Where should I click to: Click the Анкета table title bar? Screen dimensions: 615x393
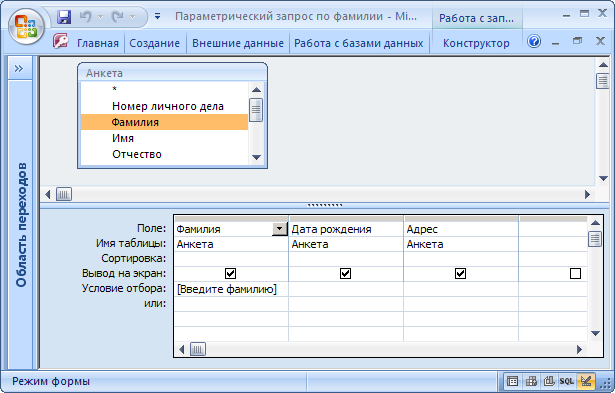point(173,73)
